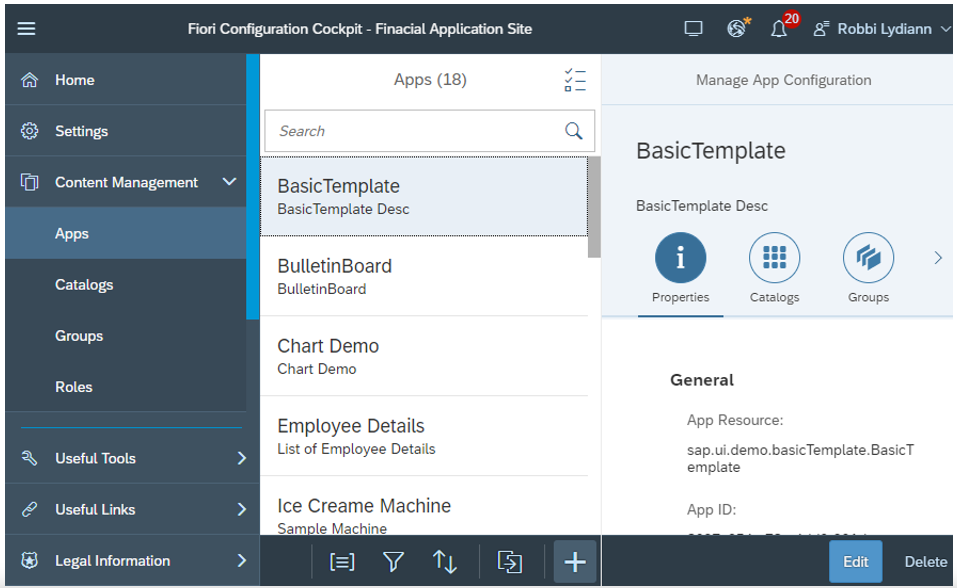This screenshot has height=588, width=957.
Task: Add a new app with plus button
Action: tap(575, 562)
